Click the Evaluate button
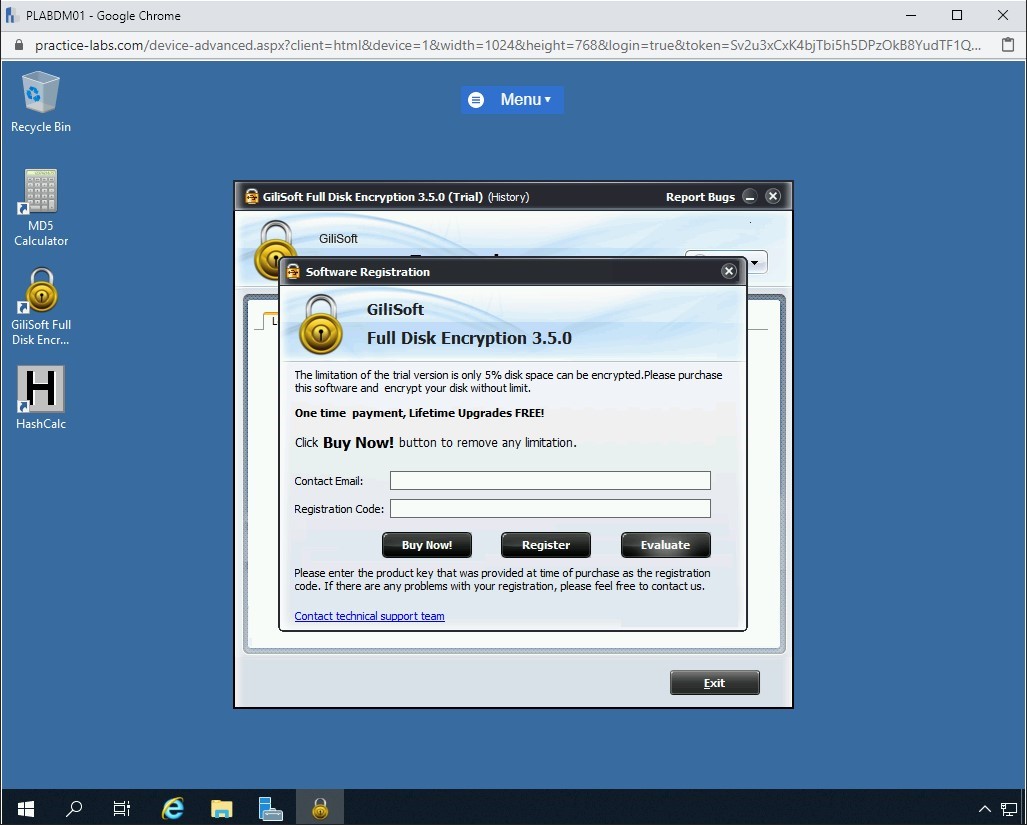Image resolution: width=1027 pixels, height=825 pixels. (x=665, y=545)
